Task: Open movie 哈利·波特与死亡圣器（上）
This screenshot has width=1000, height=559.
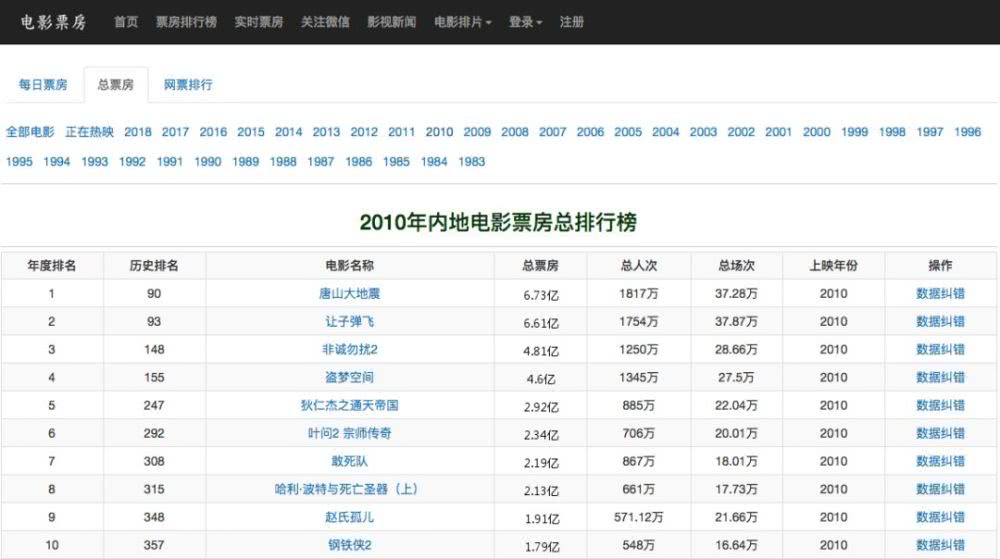Action: point(346,489)
